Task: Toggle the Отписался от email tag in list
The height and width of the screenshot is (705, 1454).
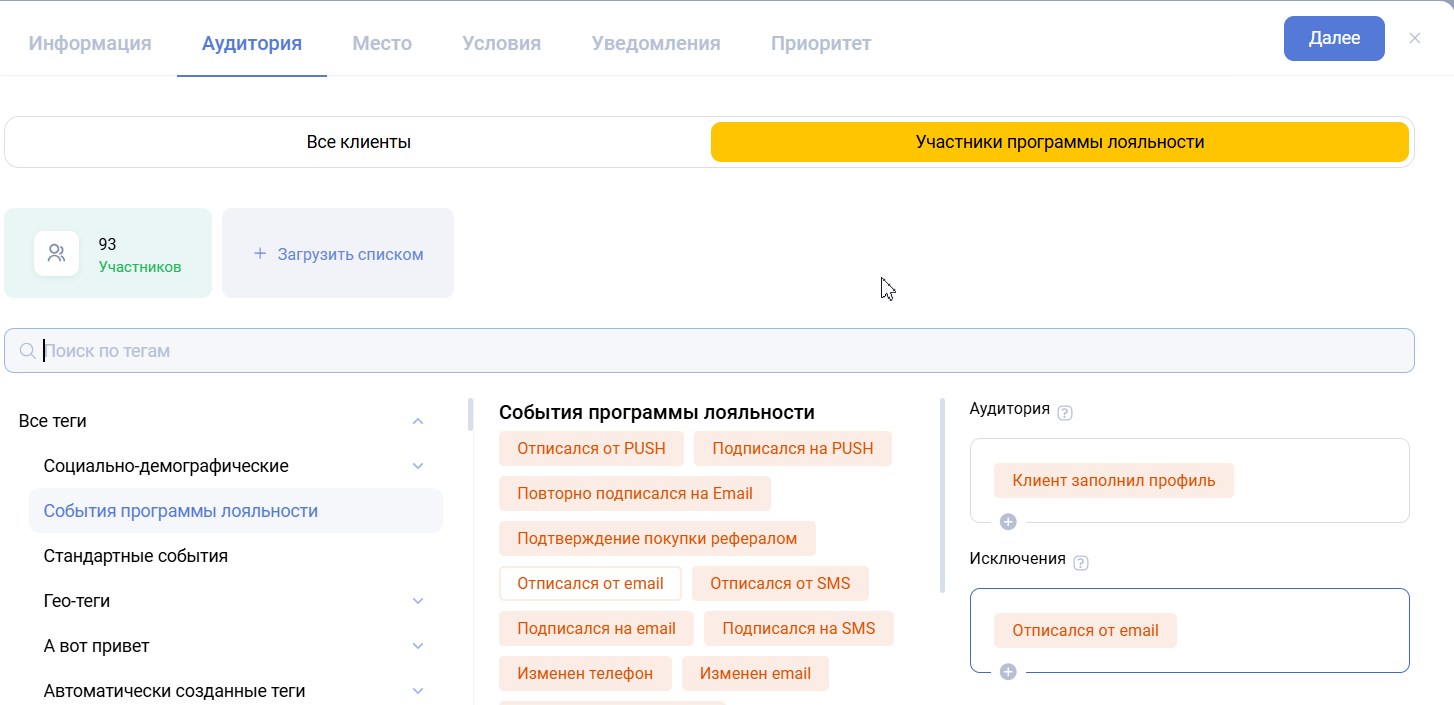Action: coord(590,584)
